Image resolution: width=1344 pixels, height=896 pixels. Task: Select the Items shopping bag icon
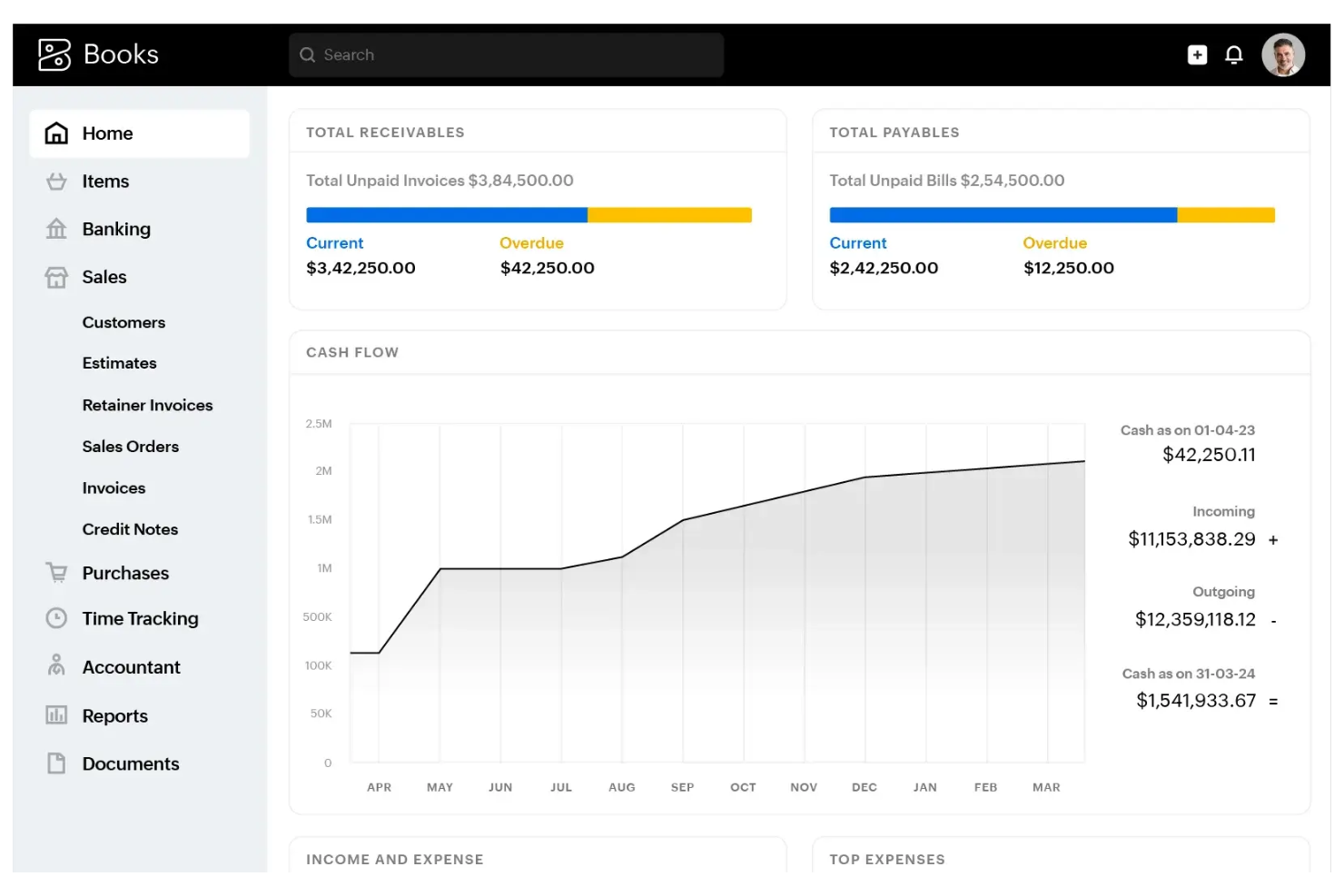pos(55,181)
